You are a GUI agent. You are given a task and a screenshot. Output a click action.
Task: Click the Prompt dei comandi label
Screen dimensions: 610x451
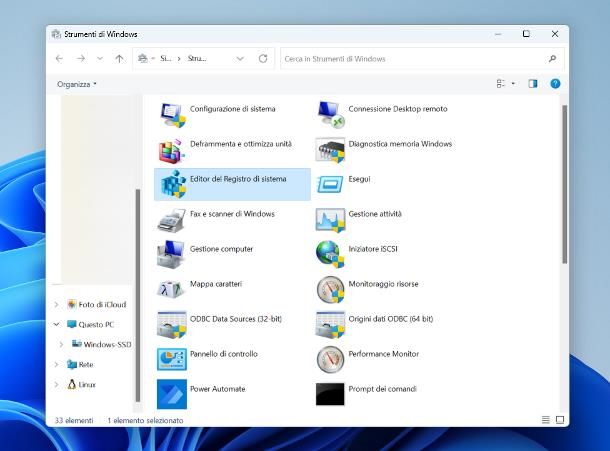pyautogui.click(x=382, y=389)
